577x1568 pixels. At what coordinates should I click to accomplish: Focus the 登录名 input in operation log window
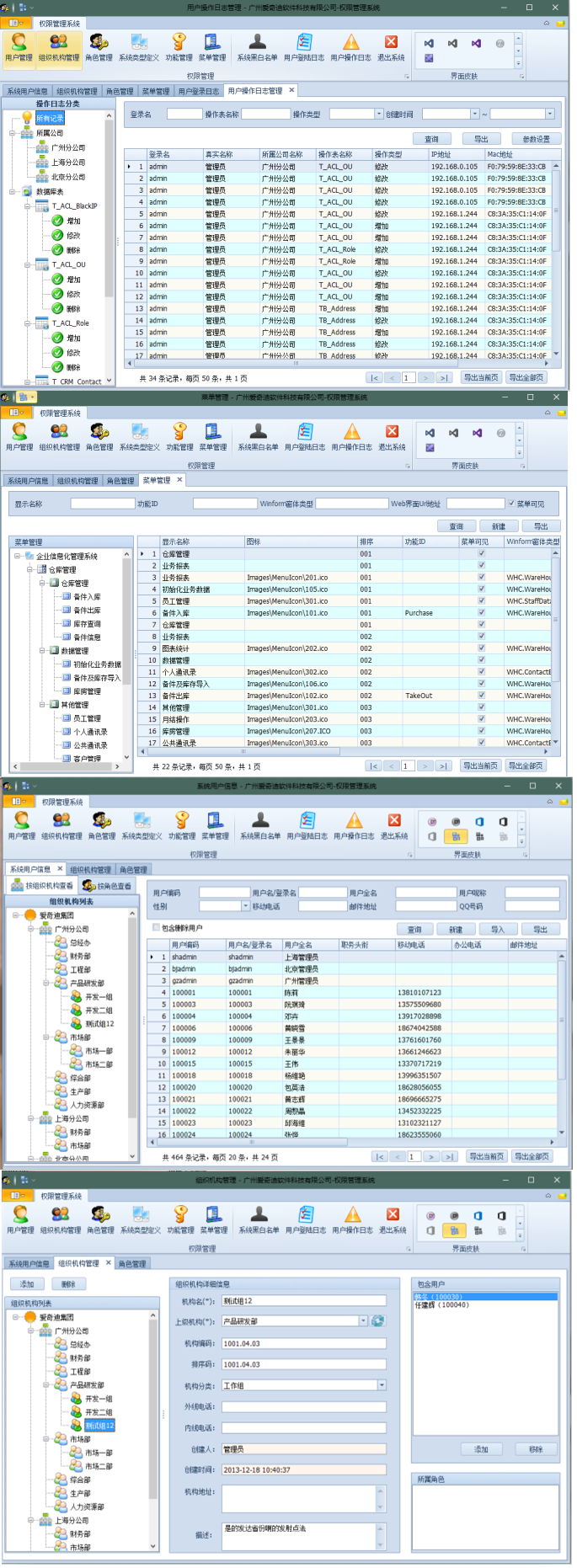pyautogui.click(x=184, y=114)
